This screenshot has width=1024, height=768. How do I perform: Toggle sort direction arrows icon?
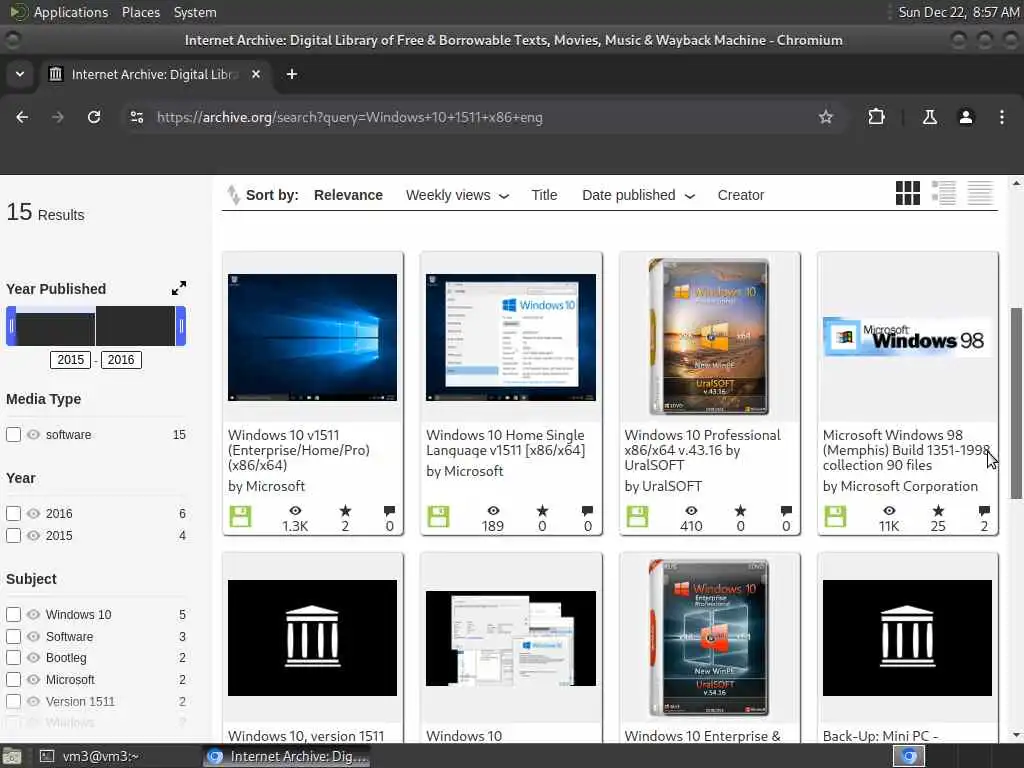click(233, 195)
